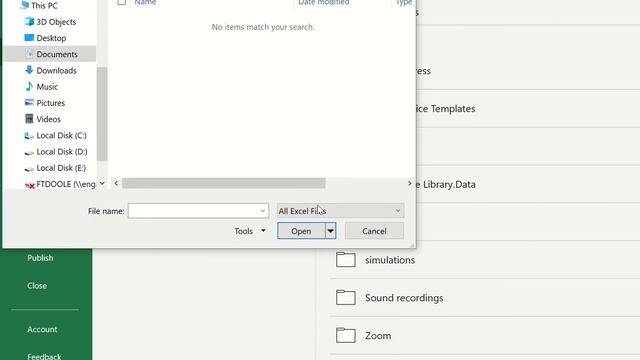Open Feedback in Excel backstage menu
Viewport: 640px width, 360px height.
(x=44, y=356)
